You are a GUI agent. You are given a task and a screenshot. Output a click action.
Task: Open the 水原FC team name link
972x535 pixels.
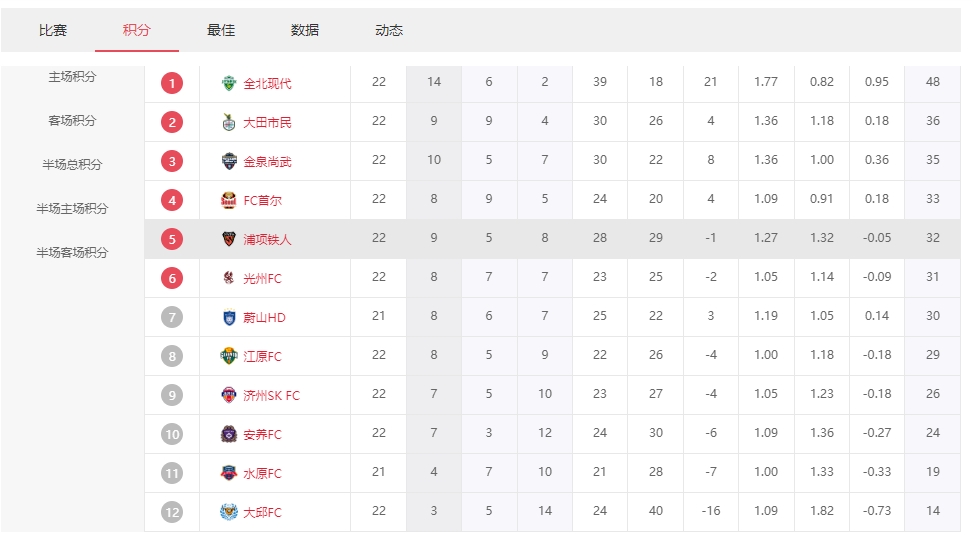263,474
